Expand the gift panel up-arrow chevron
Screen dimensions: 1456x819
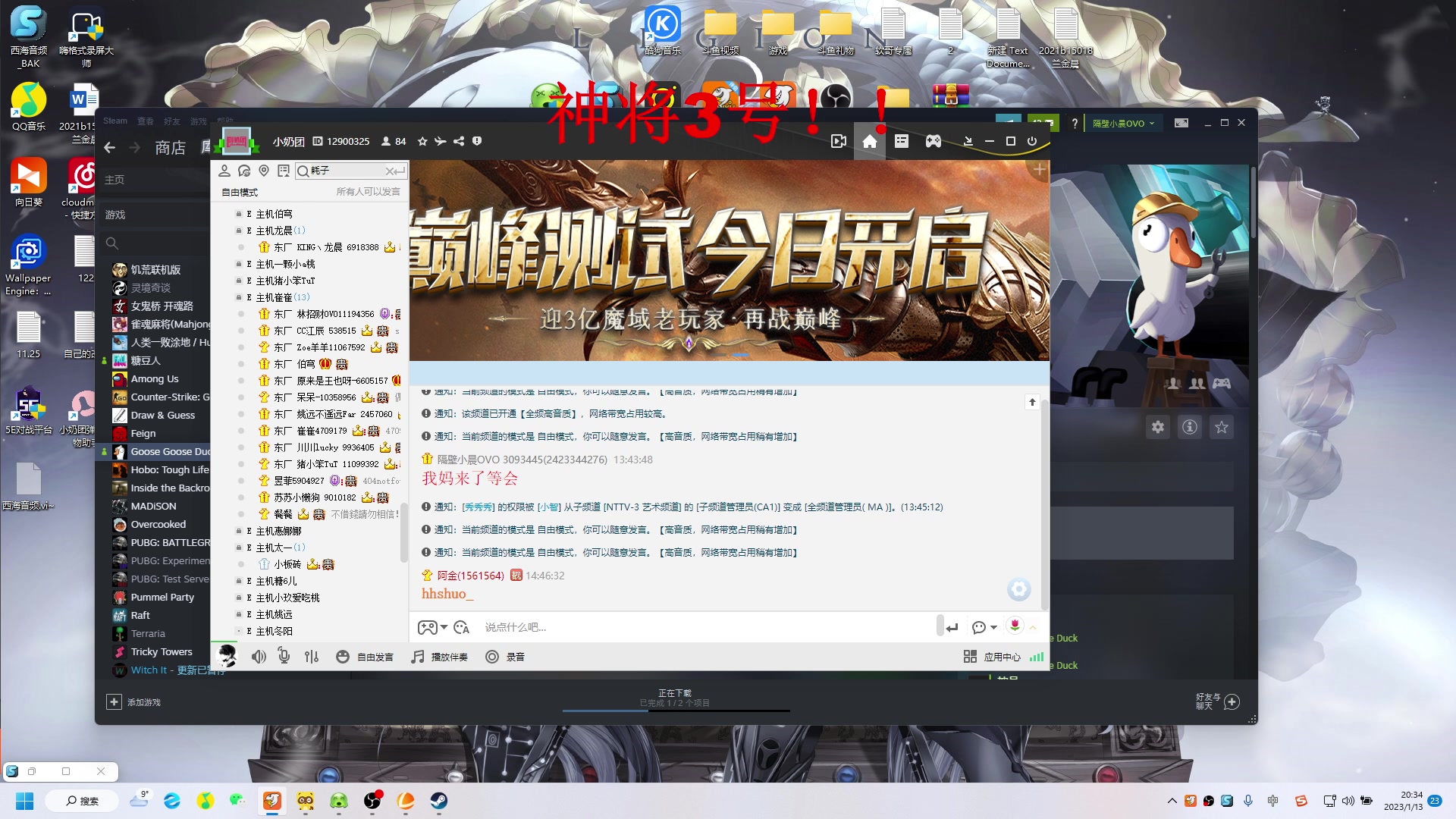point(1033,627)
